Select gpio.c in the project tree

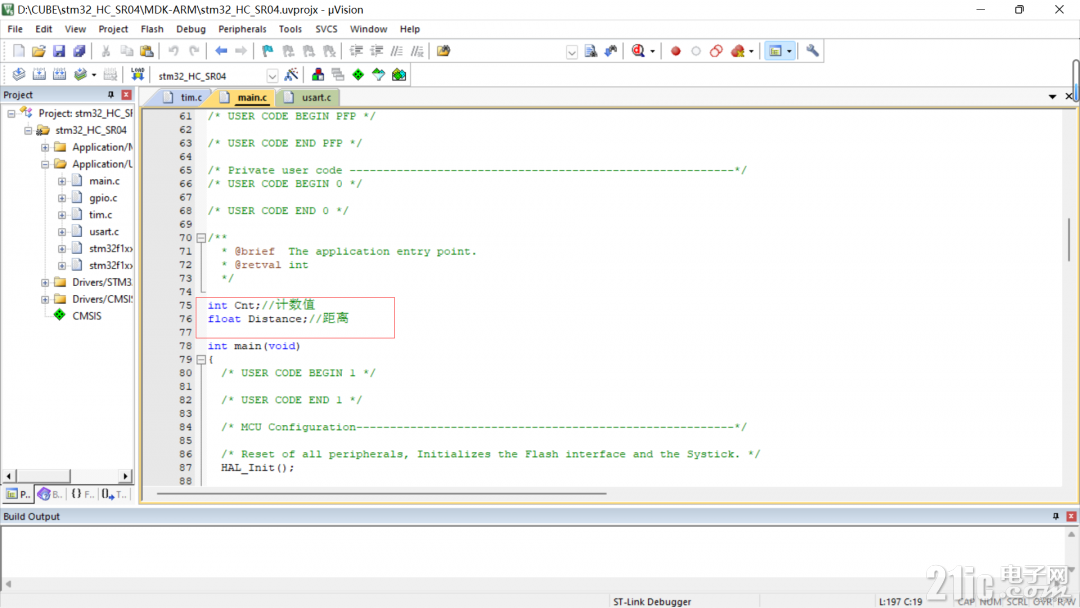103,198
